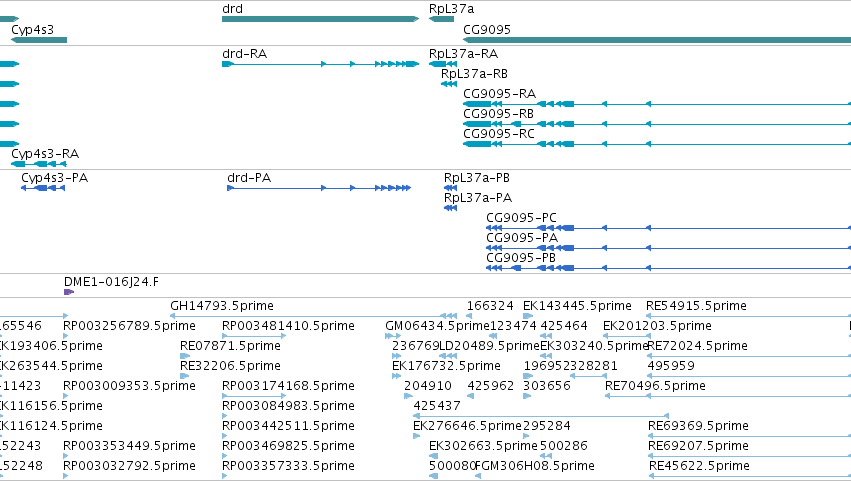Screen dimensions: 851x481
Task: Click the Cyp4s3-PA protein label
Action: [x=54, y=178]
